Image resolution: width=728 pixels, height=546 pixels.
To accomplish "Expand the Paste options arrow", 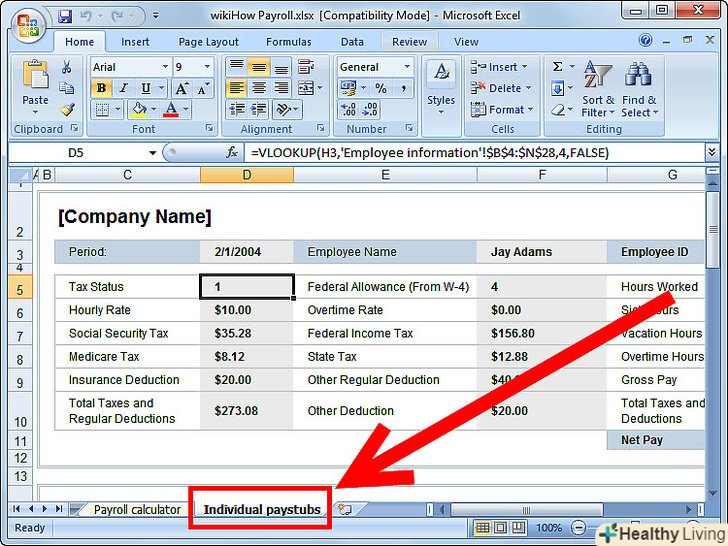I will (35, 112).
